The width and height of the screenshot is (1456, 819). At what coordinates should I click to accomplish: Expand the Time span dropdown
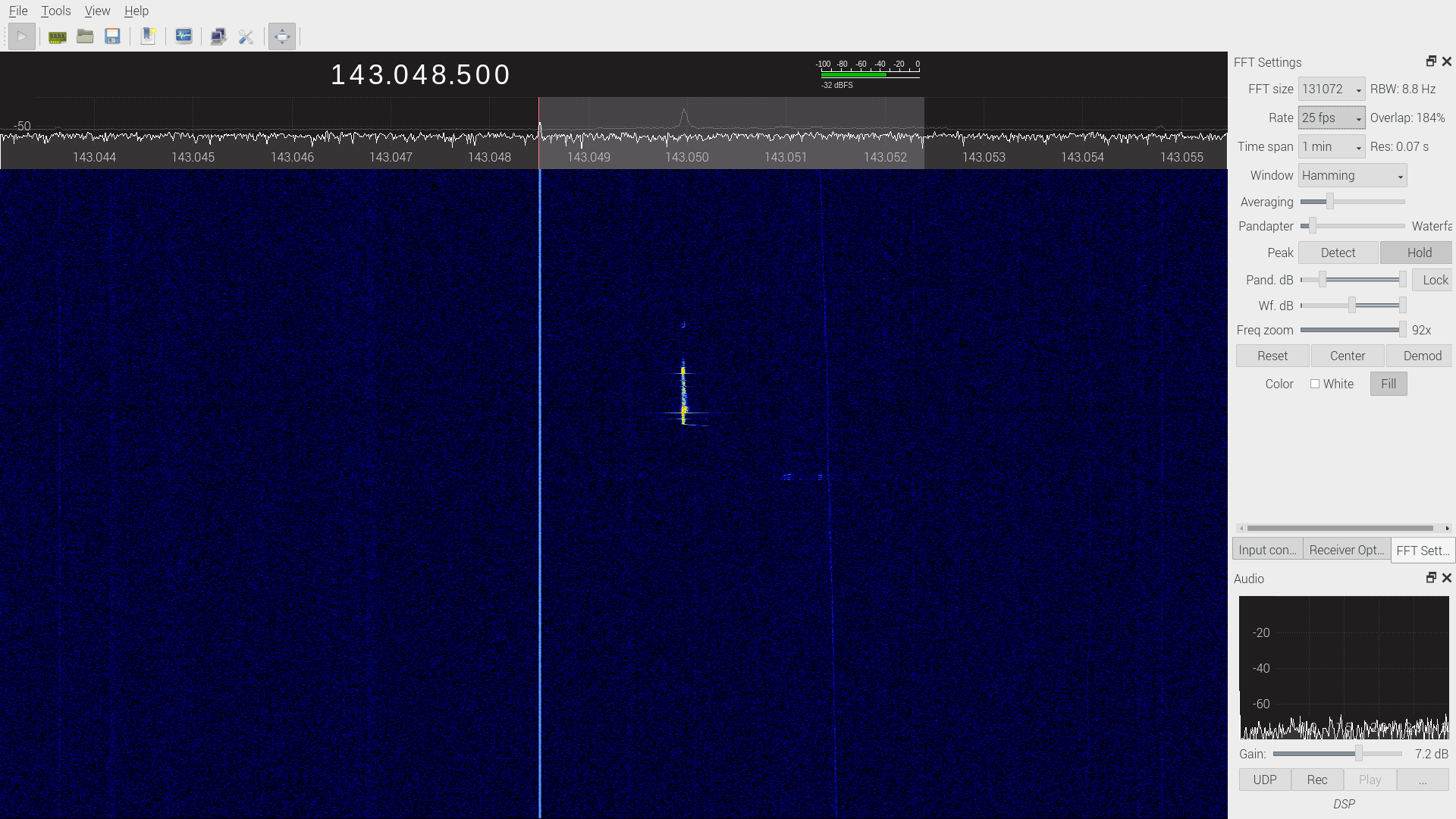tap(1332, 146)
